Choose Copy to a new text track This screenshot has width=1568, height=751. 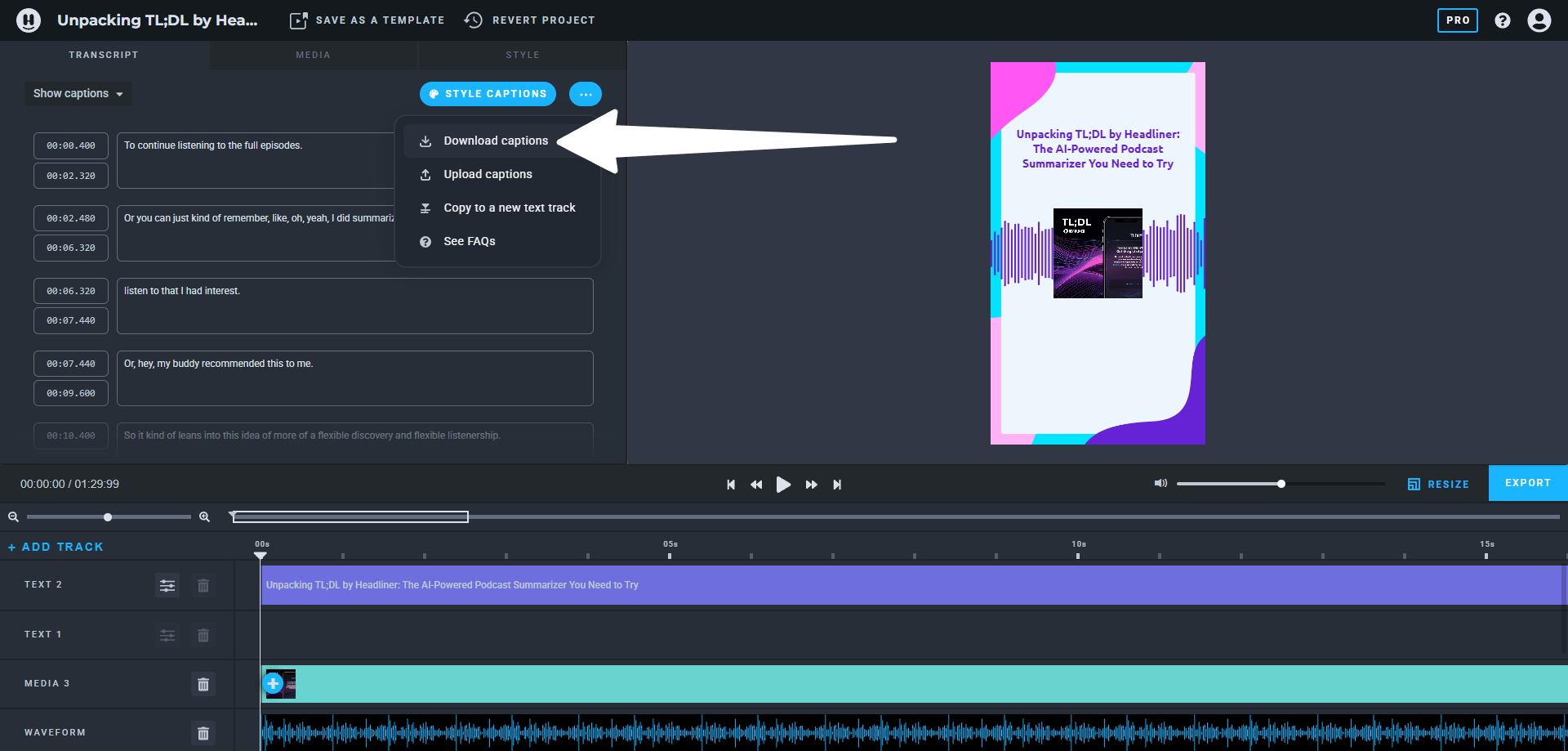[497, 208]
